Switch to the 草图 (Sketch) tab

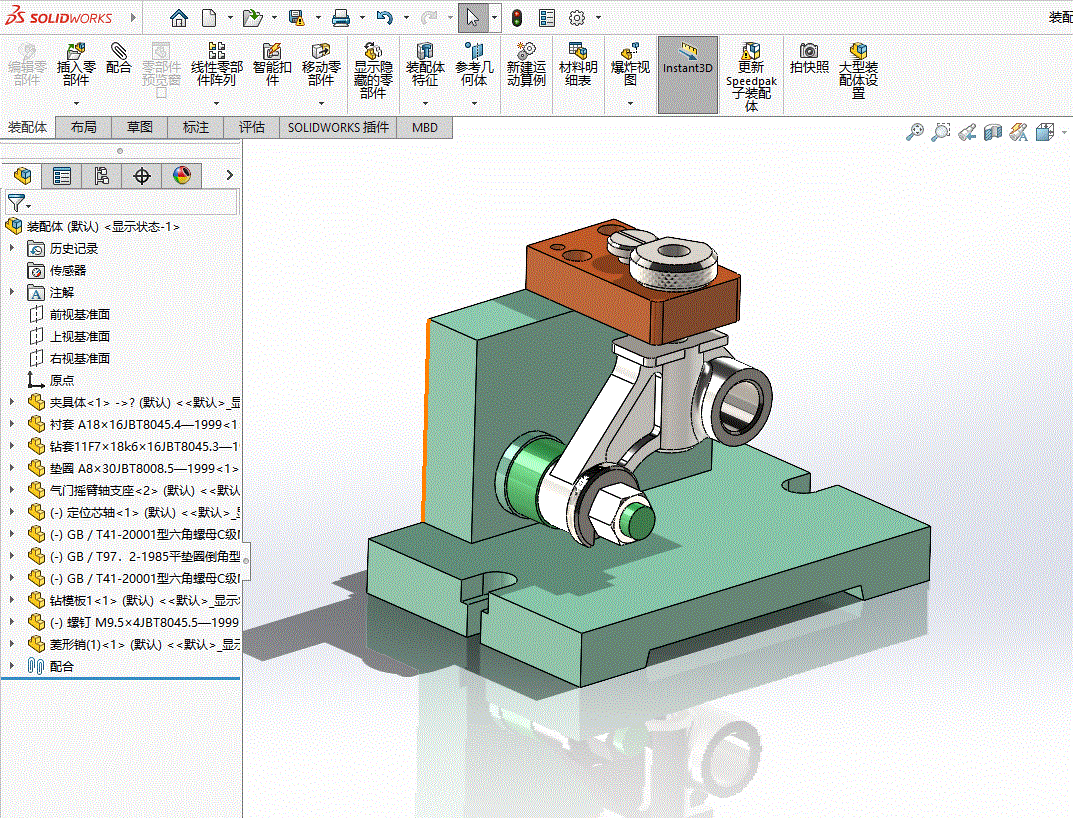(140, 127)
